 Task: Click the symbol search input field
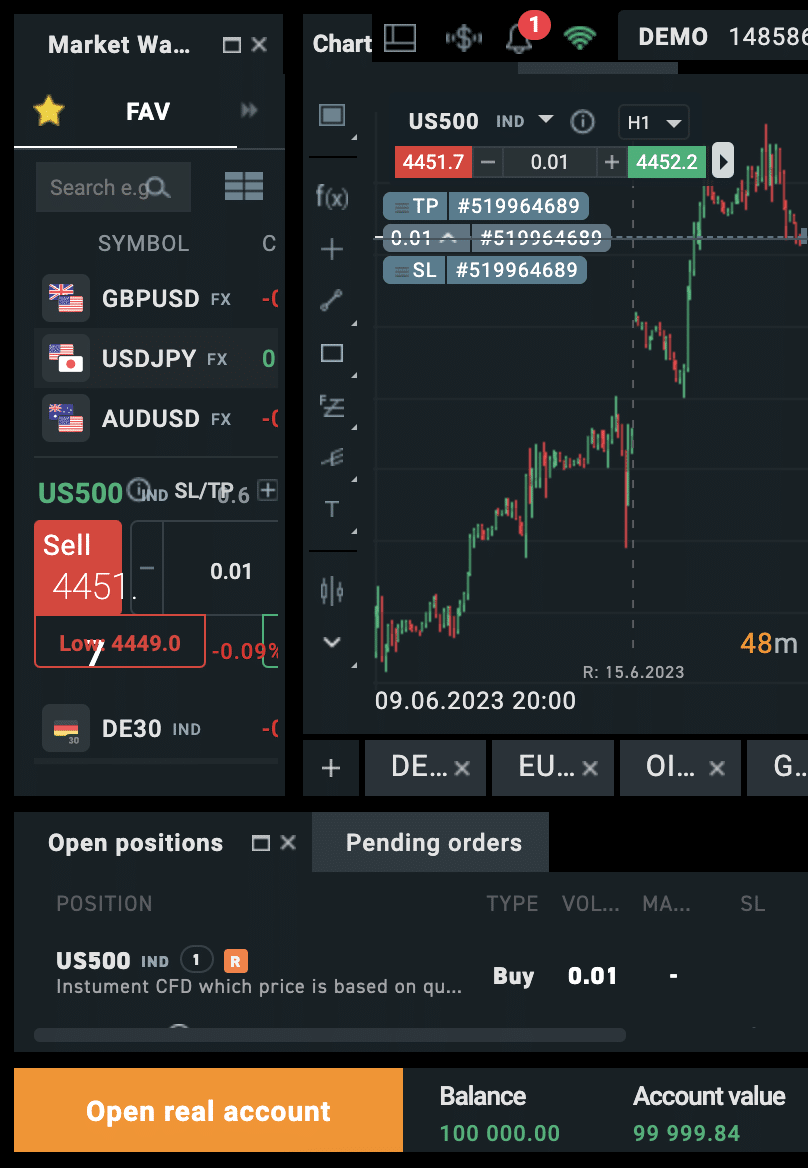point(113,187)
